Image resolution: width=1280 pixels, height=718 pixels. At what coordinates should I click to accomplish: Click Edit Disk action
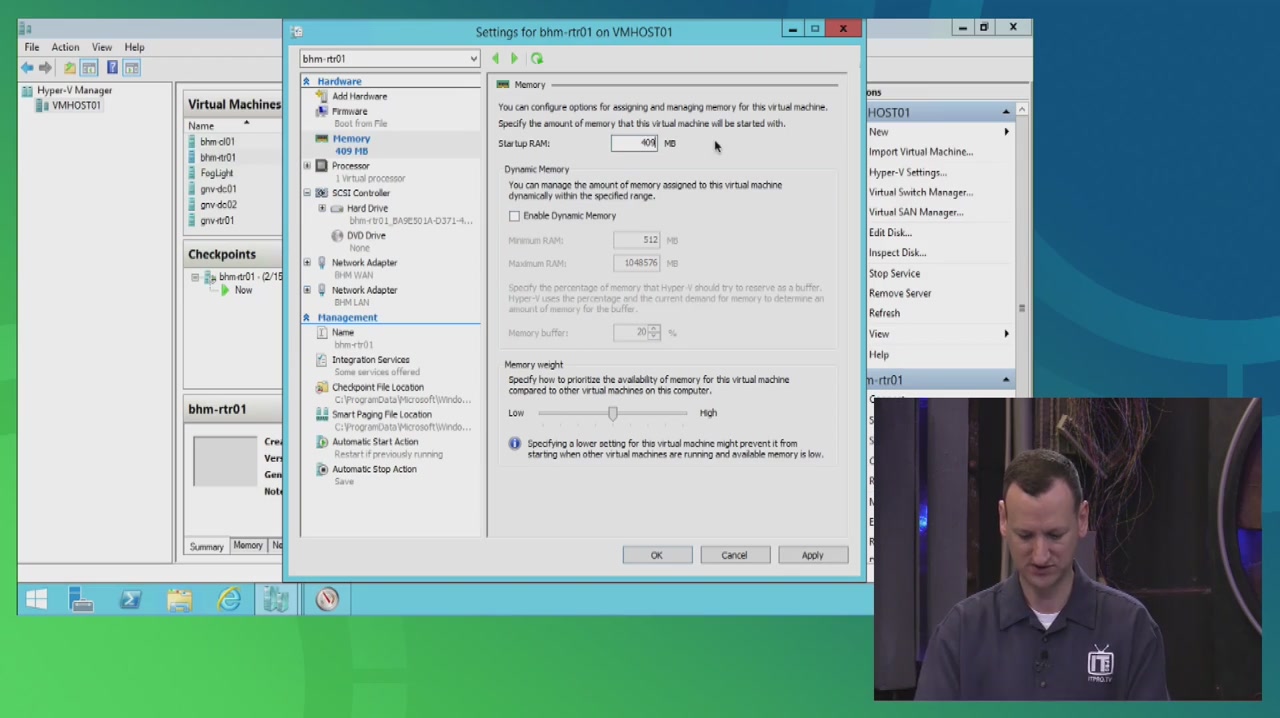[x=890, y=233]
